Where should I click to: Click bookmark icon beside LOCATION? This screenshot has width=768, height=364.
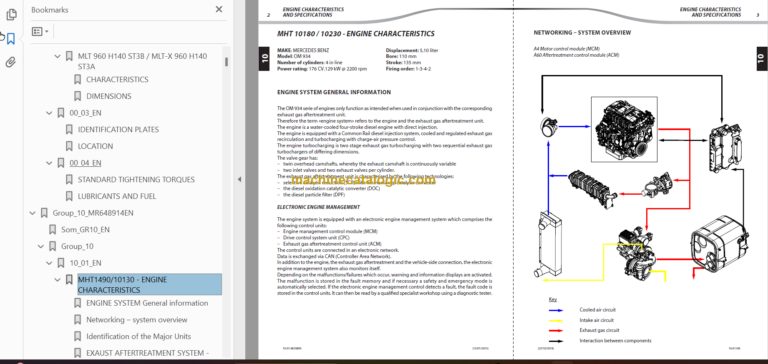point(69,146)
